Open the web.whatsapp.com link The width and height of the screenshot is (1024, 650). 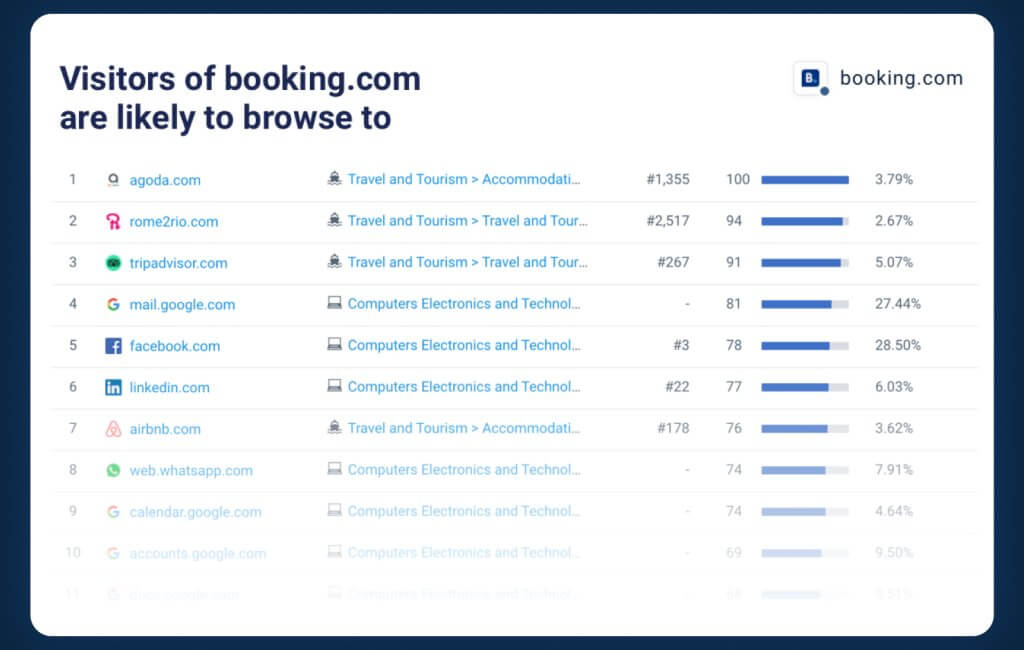(x=191, y=470)
